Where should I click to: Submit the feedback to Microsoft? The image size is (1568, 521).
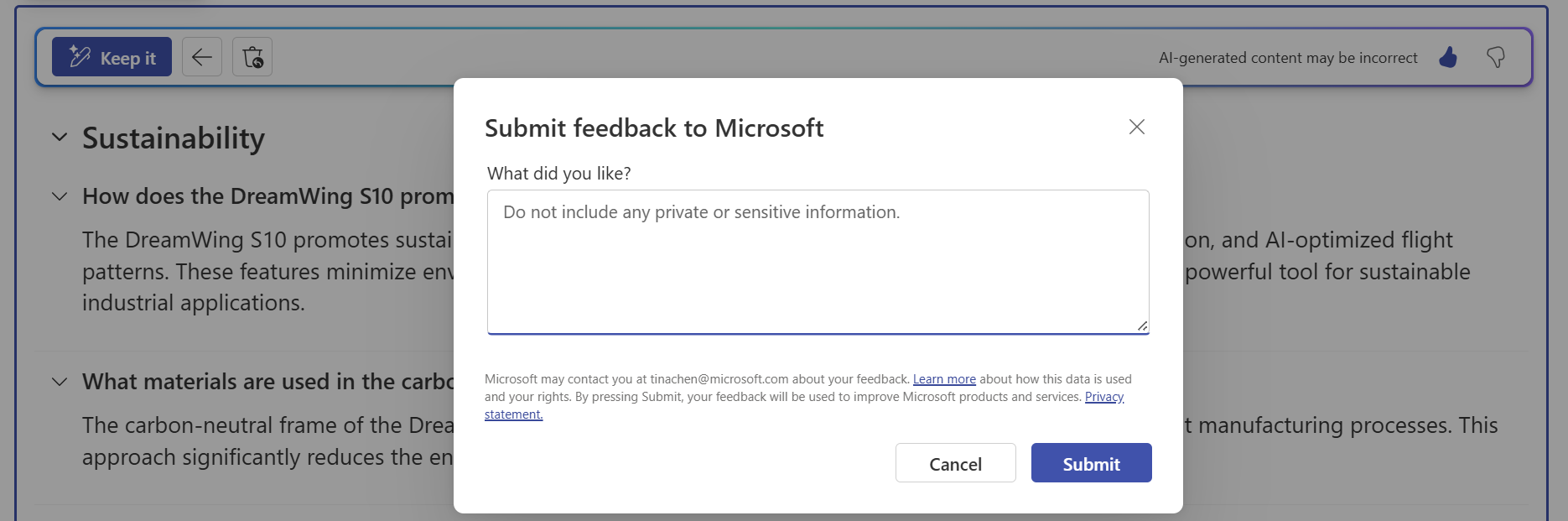click(1092, 463)
